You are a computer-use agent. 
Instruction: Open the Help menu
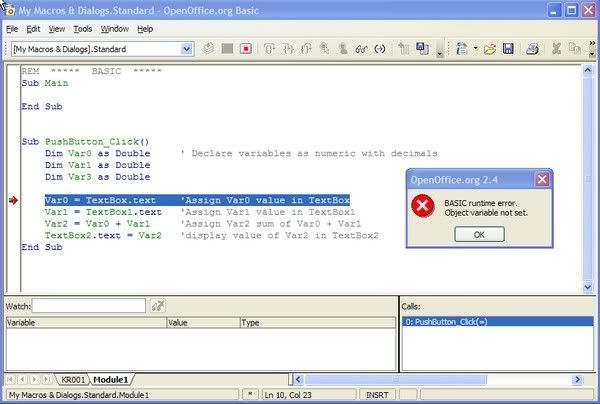pos(145,29)
